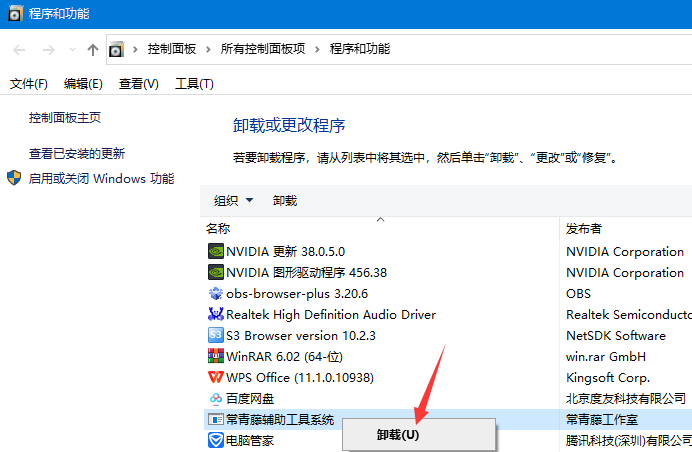
Task: Select 常青藤辅助工具系统 entry
Action: pyautogui.click(x=280, y=419)
